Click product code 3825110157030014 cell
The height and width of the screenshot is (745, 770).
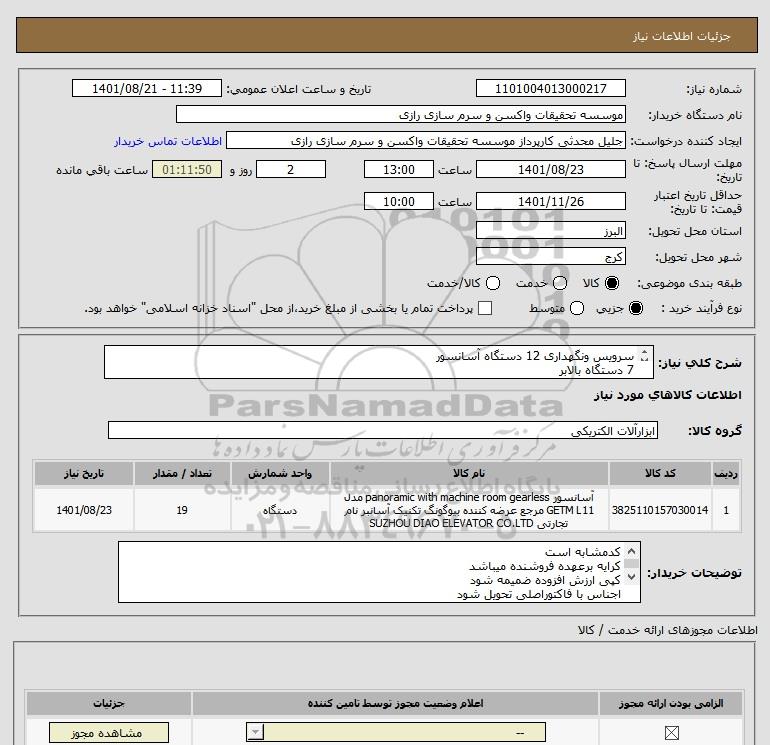660,510
